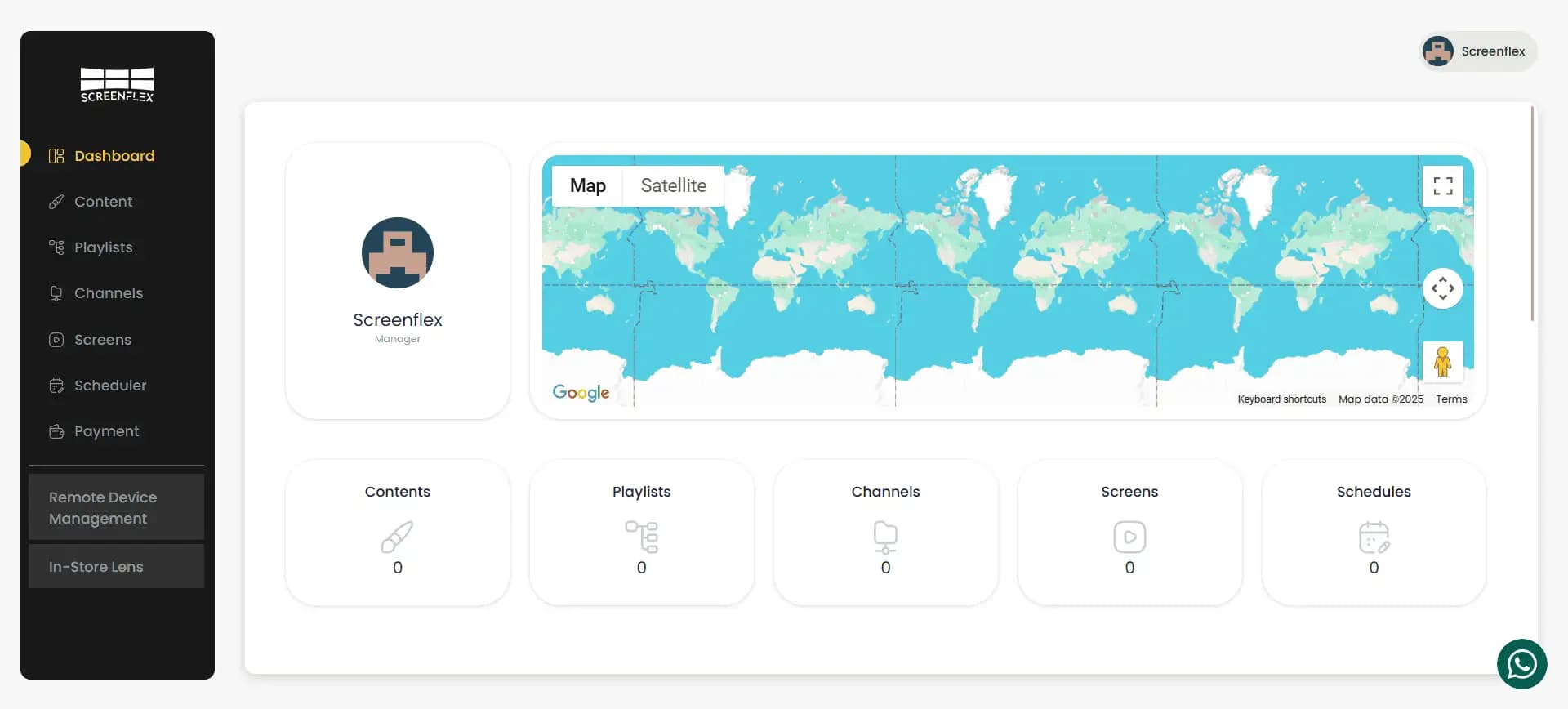
Task: Select the Map view type
Action: click(x=587, y=186)
